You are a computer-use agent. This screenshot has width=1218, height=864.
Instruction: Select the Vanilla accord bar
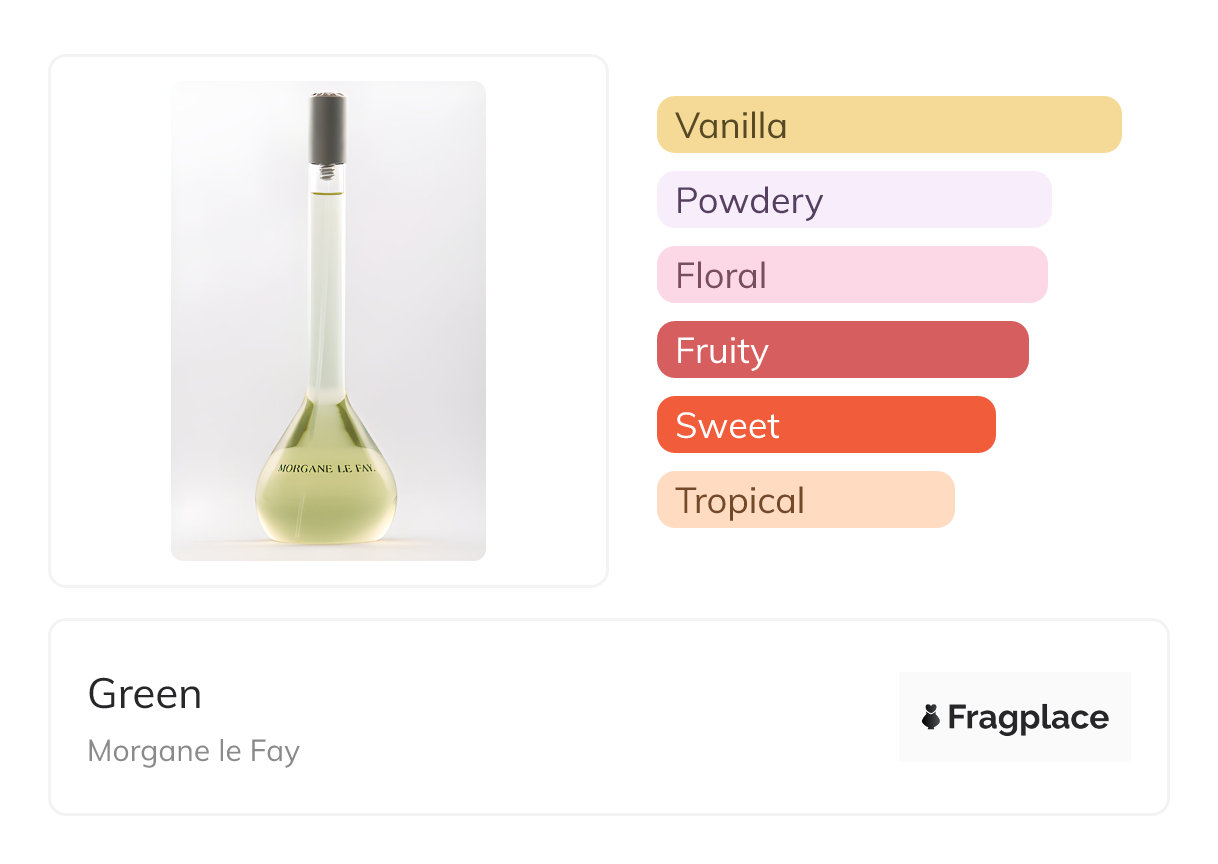click(889, 125)
